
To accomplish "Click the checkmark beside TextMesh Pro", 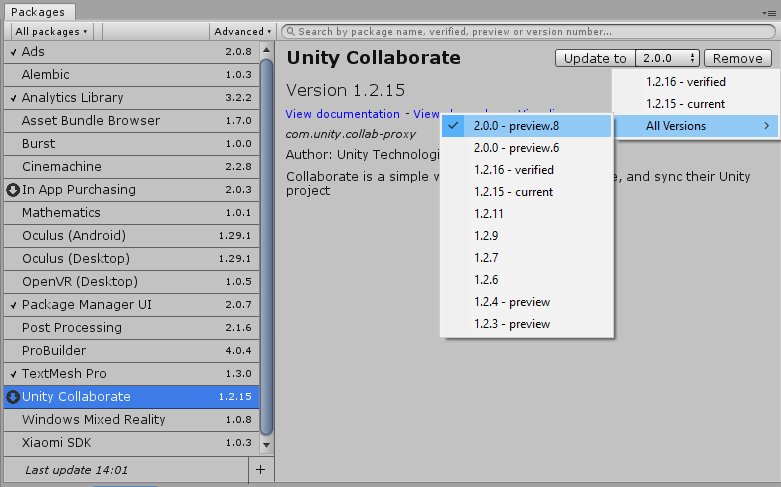I will pos(13,374).
